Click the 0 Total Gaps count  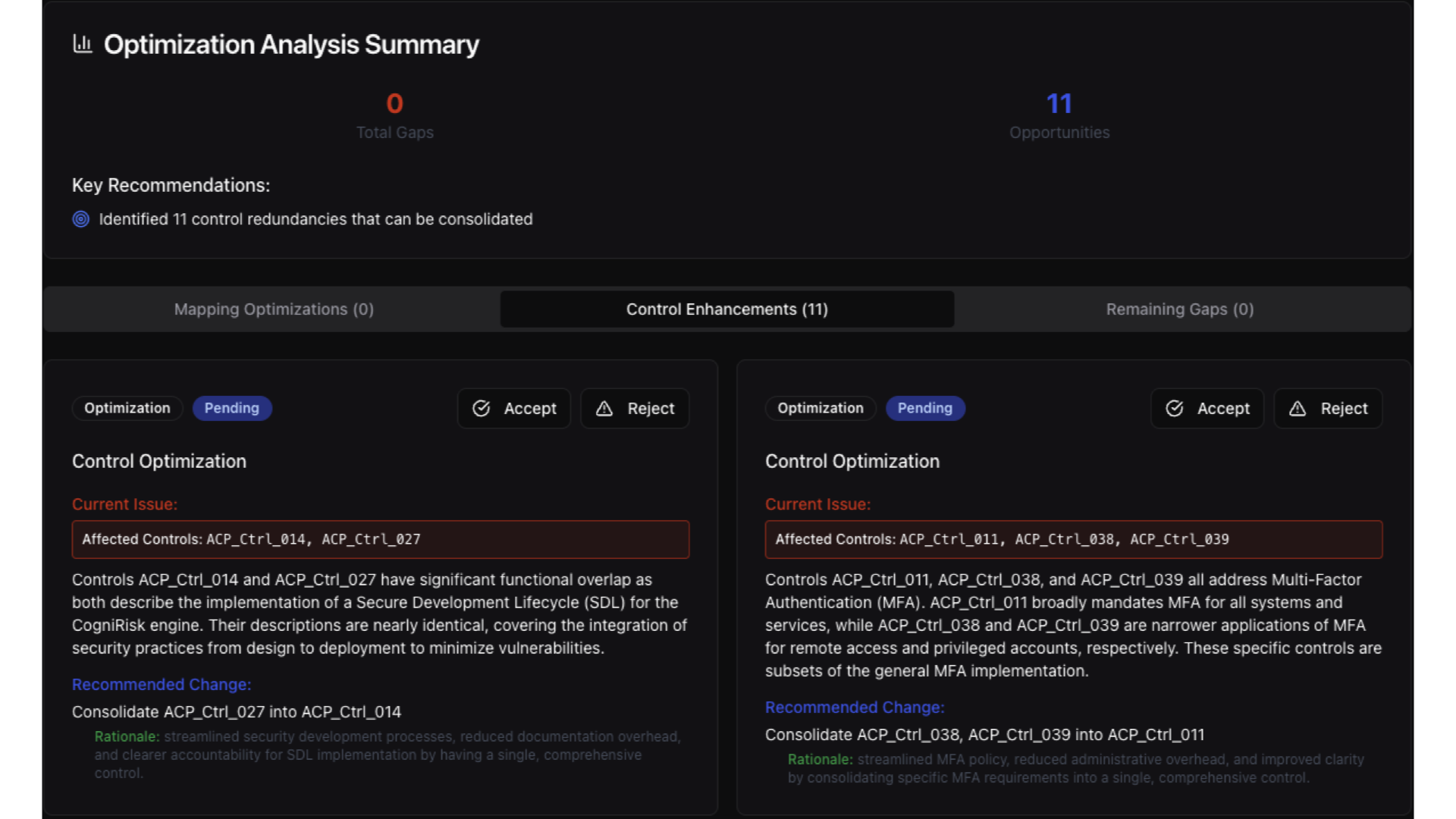point(394,104)
